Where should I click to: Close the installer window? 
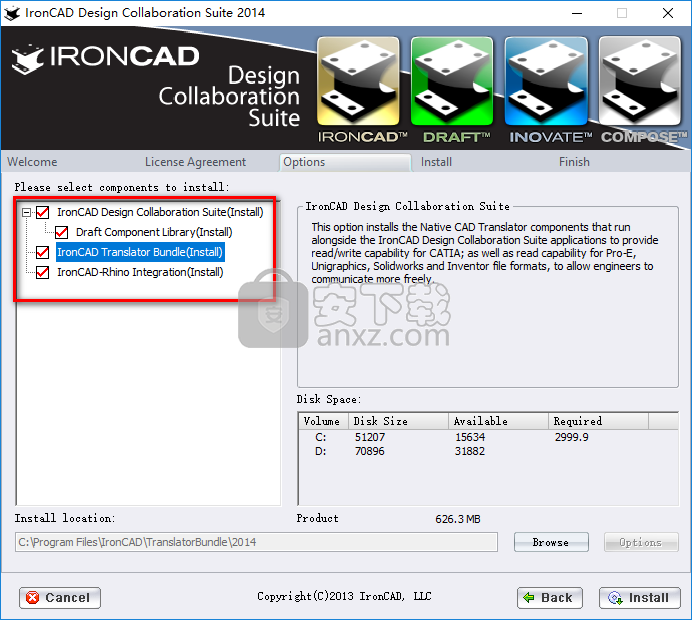[668, 13]
